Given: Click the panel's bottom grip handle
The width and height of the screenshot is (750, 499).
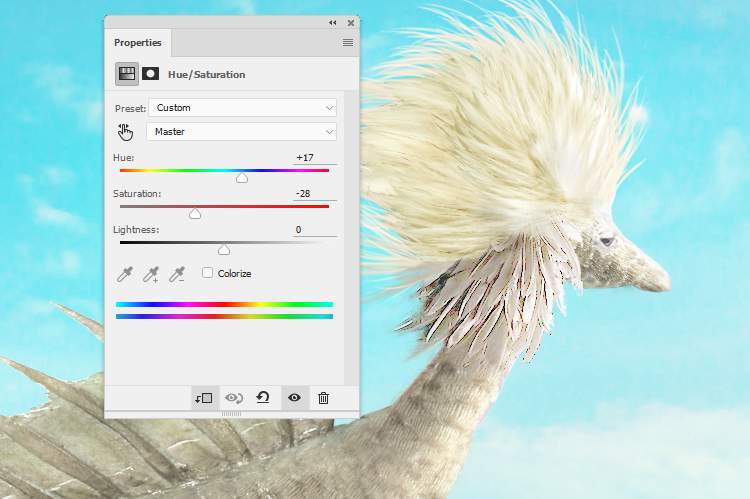Looking at the screenshot, I should pyautogui.click(x=232, y=414).
